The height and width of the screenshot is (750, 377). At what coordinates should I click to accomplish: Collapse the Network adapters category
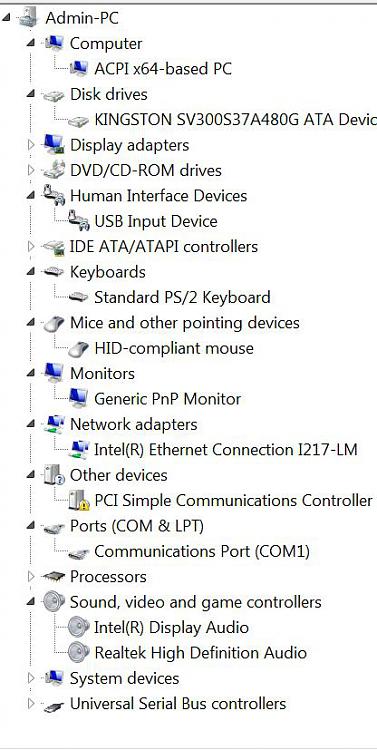pyautogui.click(x=31, y=424)
